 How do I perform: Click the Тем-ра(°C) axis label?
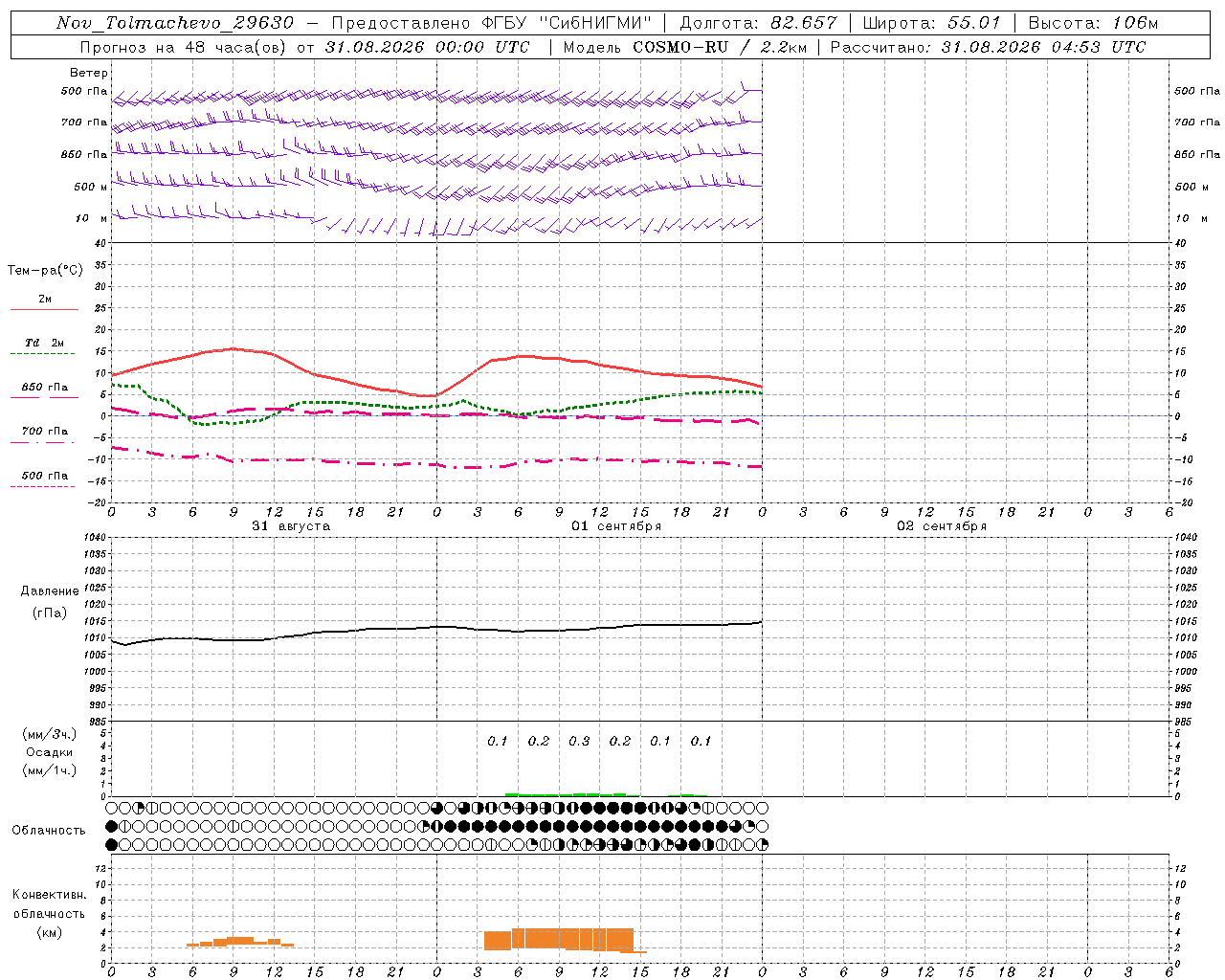click(46, 271)
